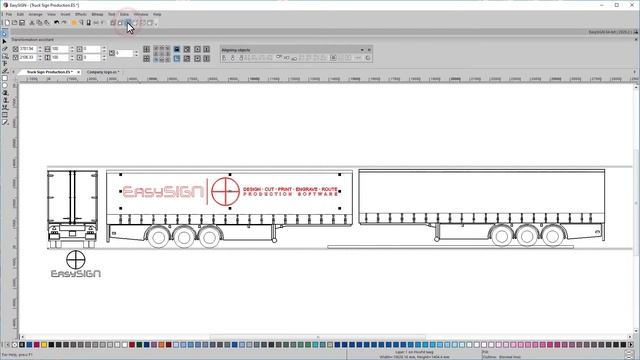Click the Open file toolbar icon
This screenshot has height=360, width=640.
[15, 23]
